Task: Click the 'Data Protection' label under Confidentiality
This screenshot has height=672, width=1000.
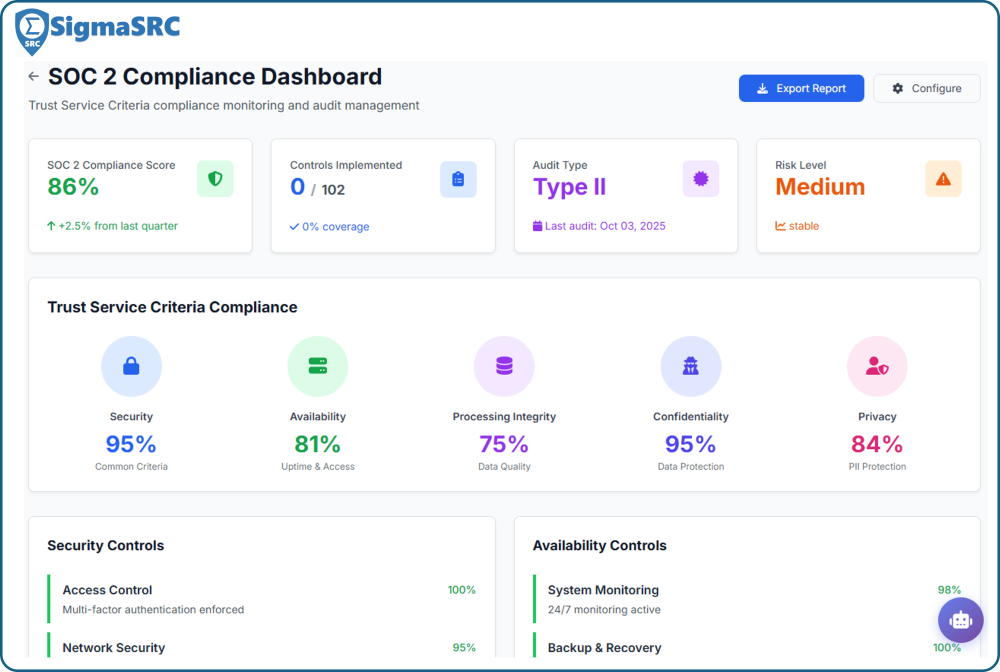Action: point(691,467)
